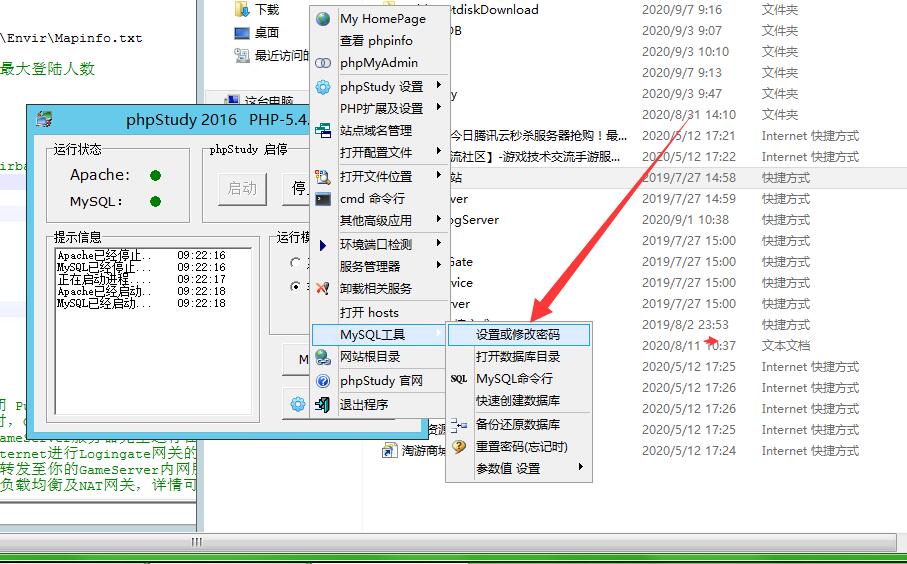The width and height of the screenshot is (907, 564).
Task: Choose 快速创建数据库 from the submenu
Action: tap(519, 400)
